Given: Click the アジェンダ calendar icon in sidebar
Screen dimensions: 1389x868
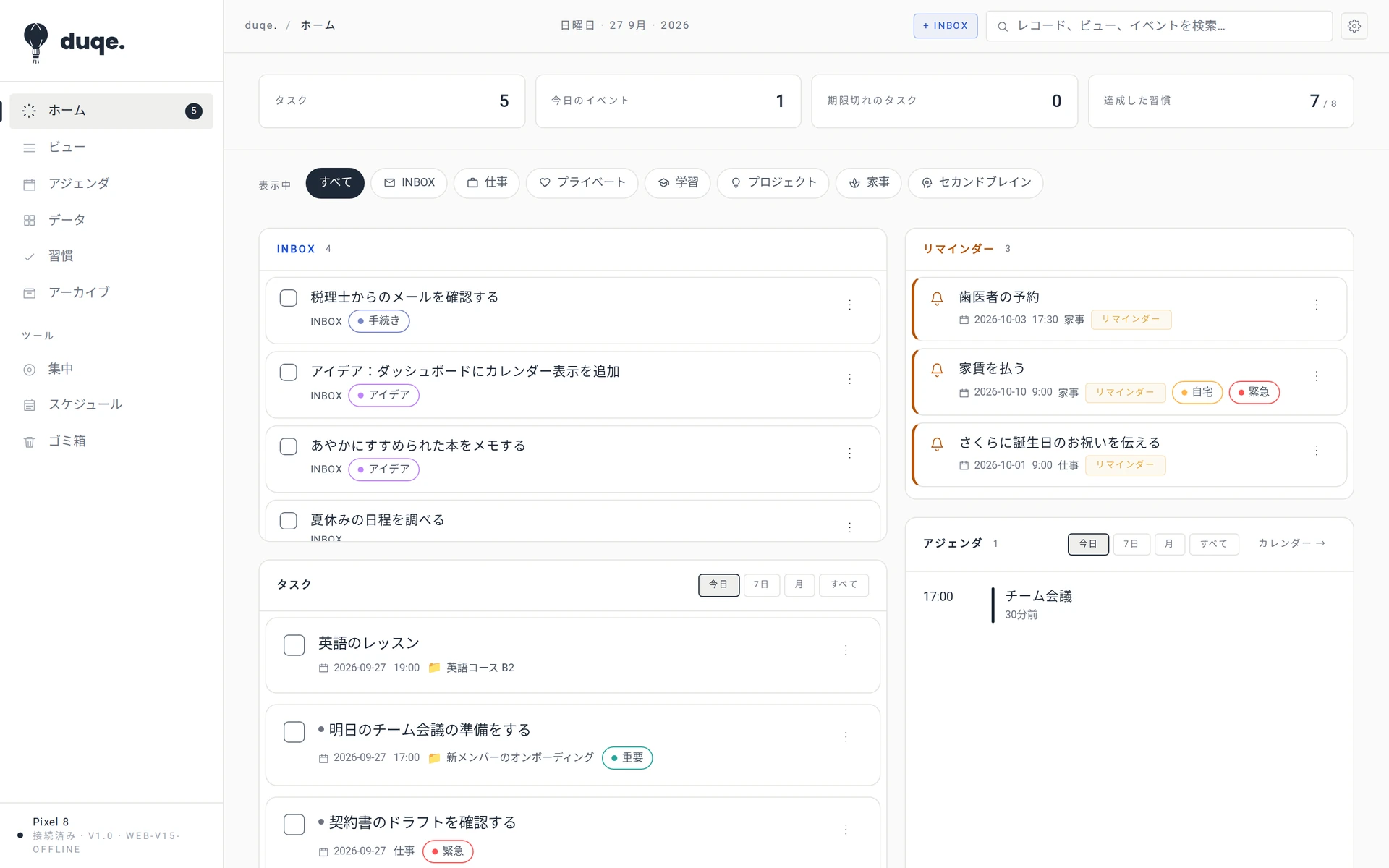Looking at the screenshot, I should [29, 184].
